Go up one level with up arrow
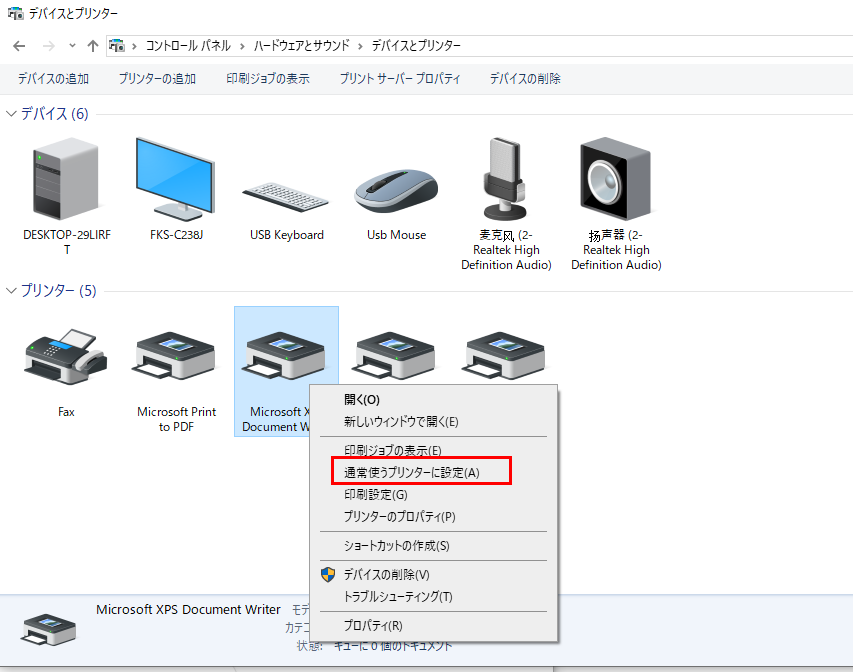The image size is (853, 672). coord(92,46)
